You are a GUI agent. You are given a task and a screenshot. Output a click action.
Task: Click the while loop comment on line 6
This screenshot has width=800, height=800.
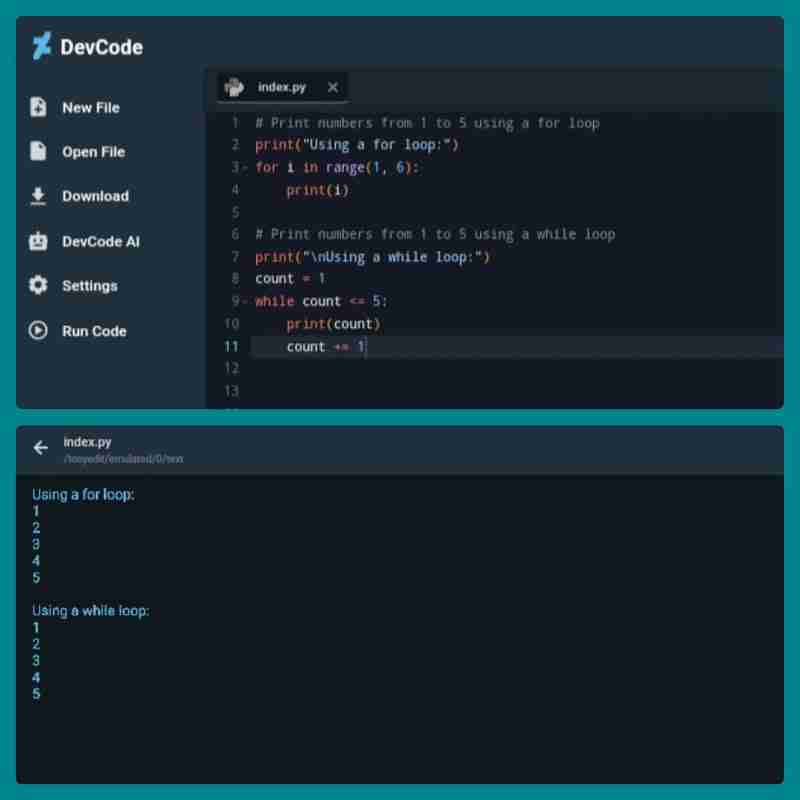pos(435,234)
